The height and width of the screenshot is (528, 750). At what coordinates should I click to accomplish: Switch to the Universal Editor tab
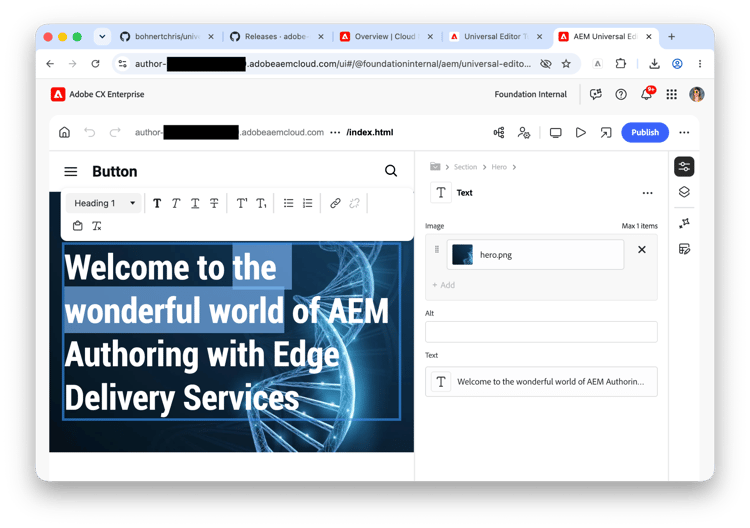[496, 36]
